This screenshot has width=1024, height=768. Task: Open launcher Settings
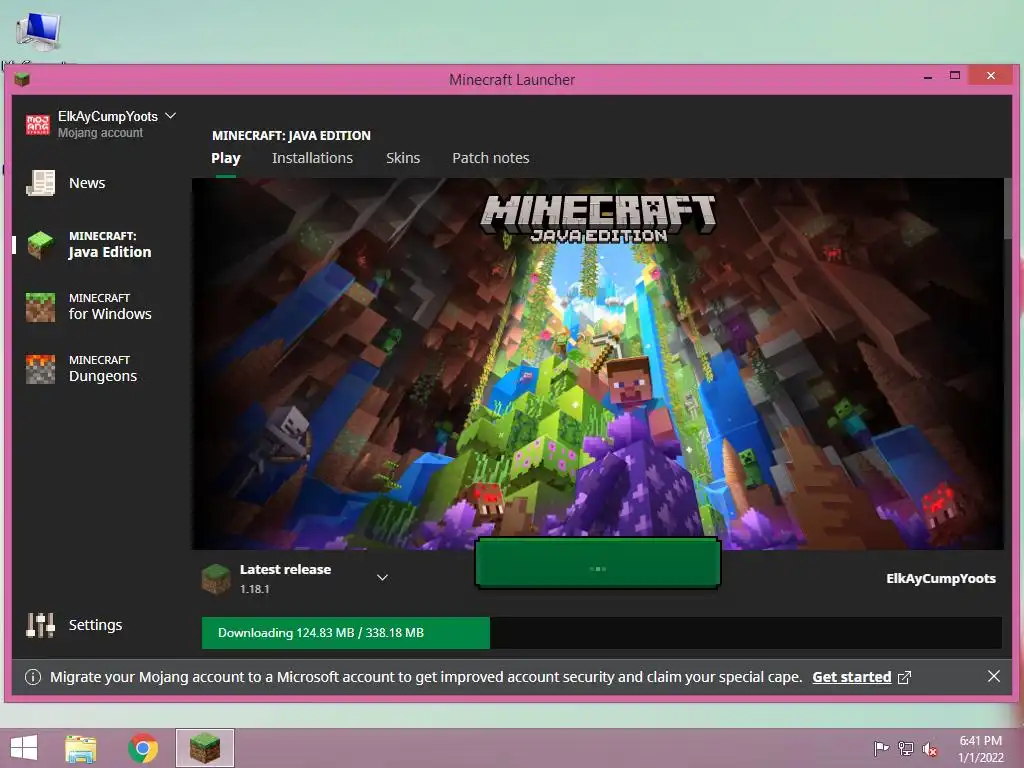pyautogui.click(x=74, y=625)
